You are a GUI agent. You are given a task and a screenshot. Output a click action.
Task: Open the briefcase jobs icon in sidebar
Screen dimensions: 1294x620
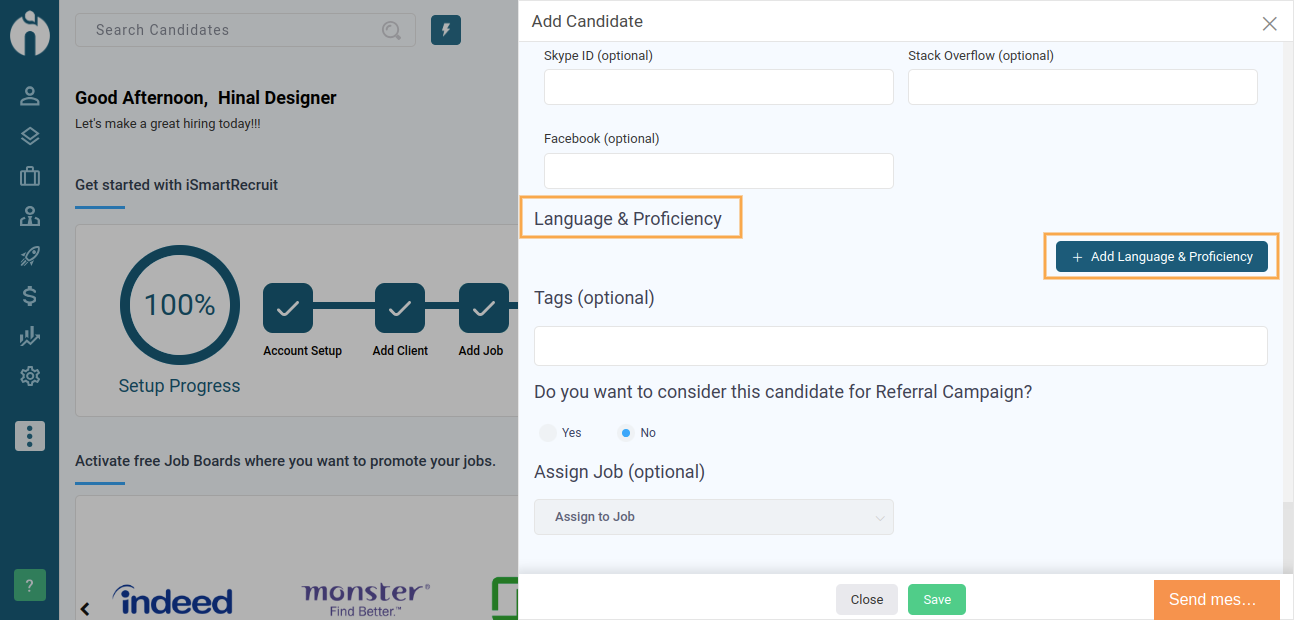pyautogui.click(x=30, y=176)
